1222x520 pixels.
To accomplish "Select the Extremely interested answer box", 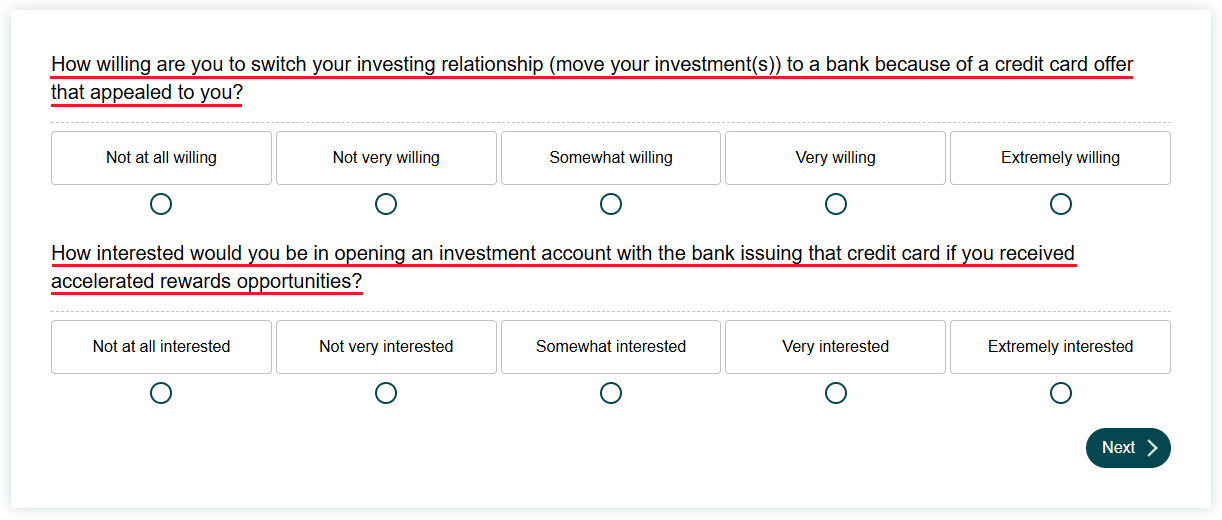I will [x=1061, y=347].
